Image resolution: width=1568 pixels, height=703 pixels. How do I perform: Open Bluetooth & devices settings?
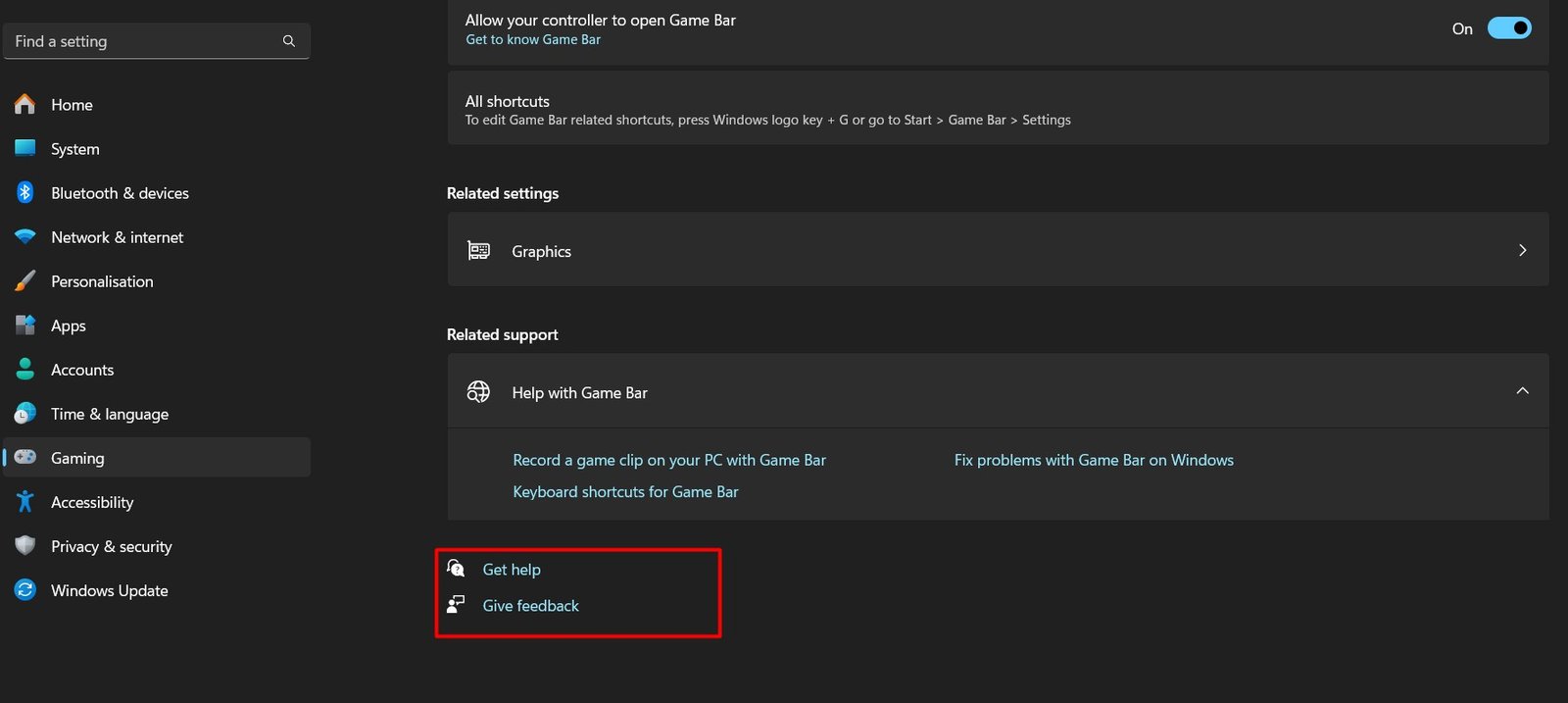pyautogui.click(x=157, y=192)
